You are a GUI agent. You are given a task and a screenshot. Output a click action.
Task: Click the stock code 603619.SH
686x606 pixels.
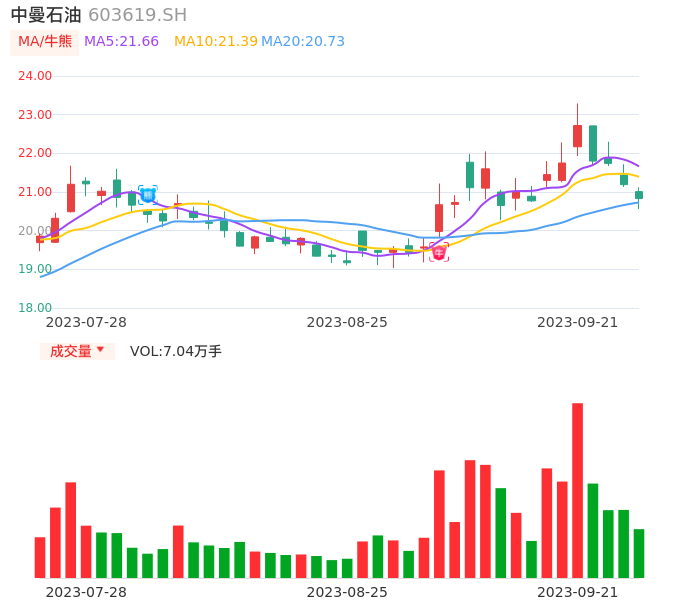pos(137,15)
